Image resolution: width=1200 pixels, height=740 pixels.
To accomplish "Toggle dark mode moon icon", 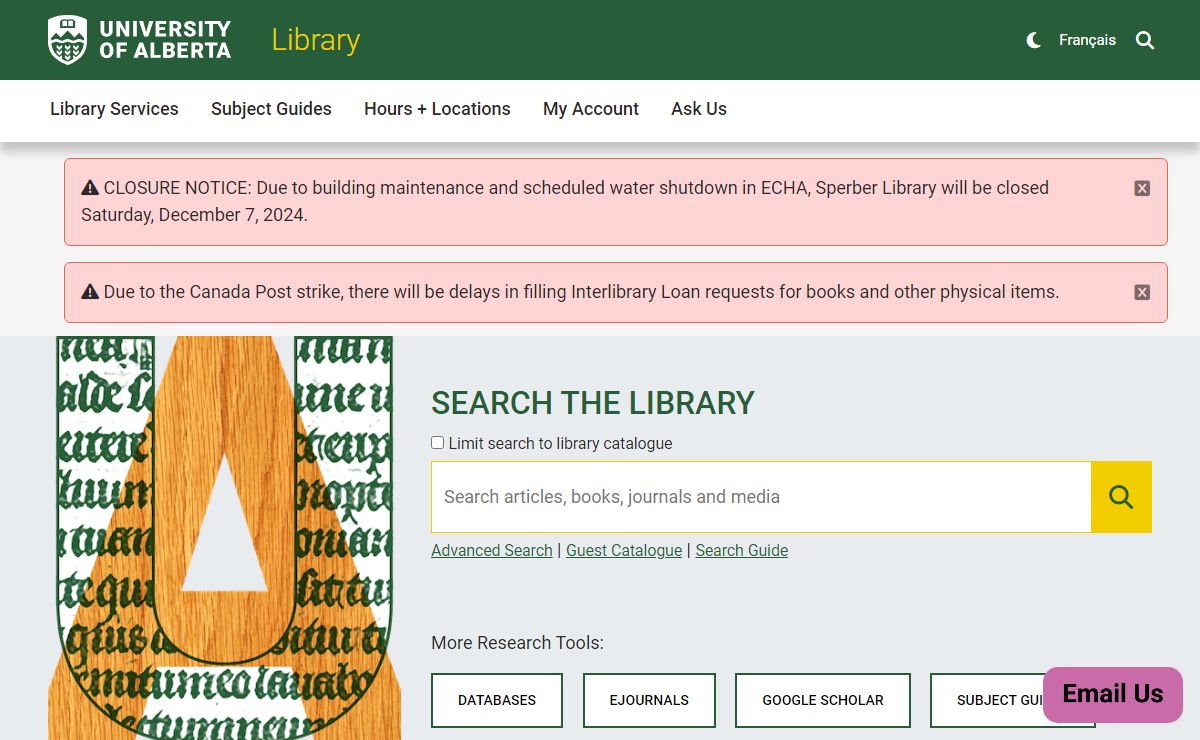I will pos(1034,40).
